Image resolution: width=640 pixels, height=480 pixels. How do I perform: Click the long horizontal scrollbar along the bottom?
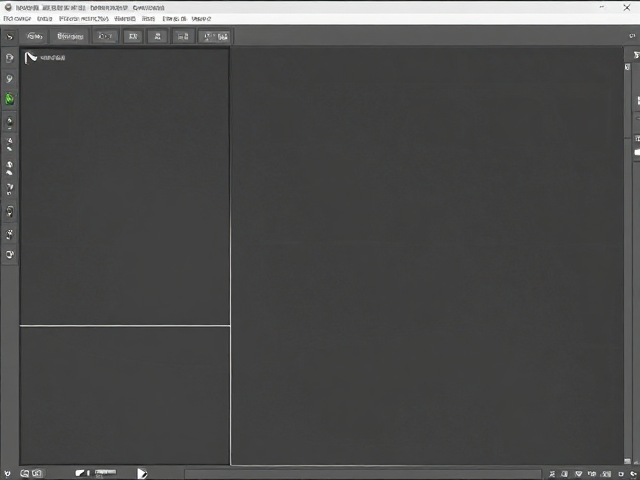tap(363, 474)
